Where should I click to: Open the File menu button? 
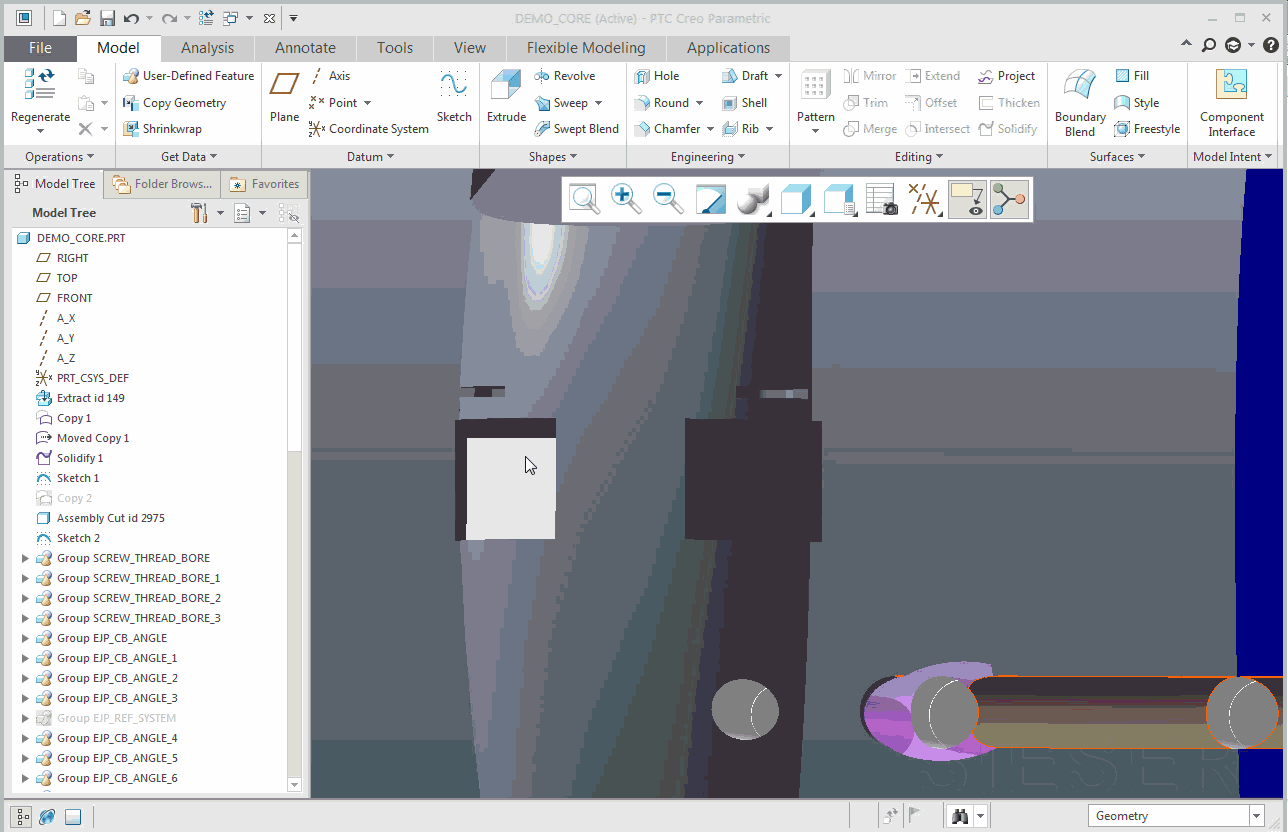pyautogui.click(x=40, y=48)
